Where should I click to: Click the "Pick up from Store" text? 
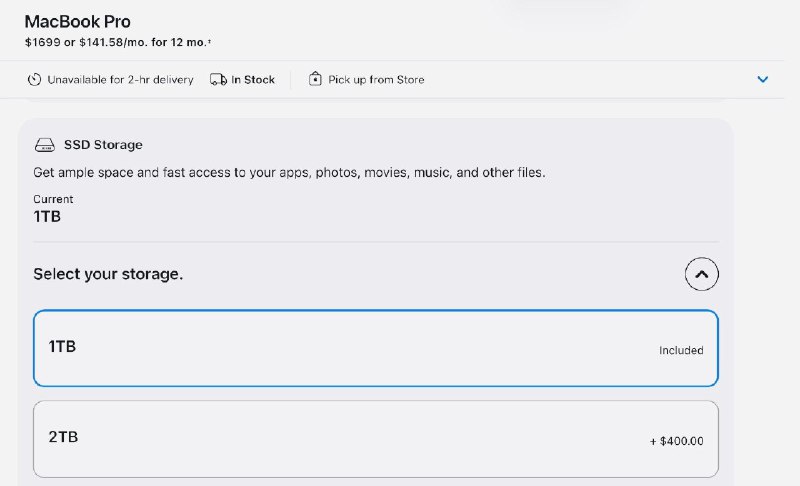376,80
